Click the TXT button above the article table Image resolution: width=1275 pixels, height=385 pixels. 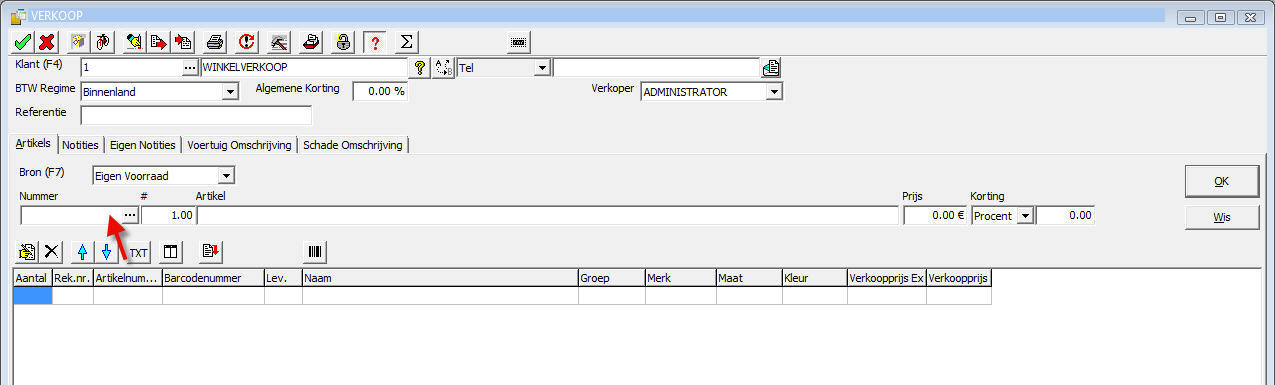(x=138, y=252)
